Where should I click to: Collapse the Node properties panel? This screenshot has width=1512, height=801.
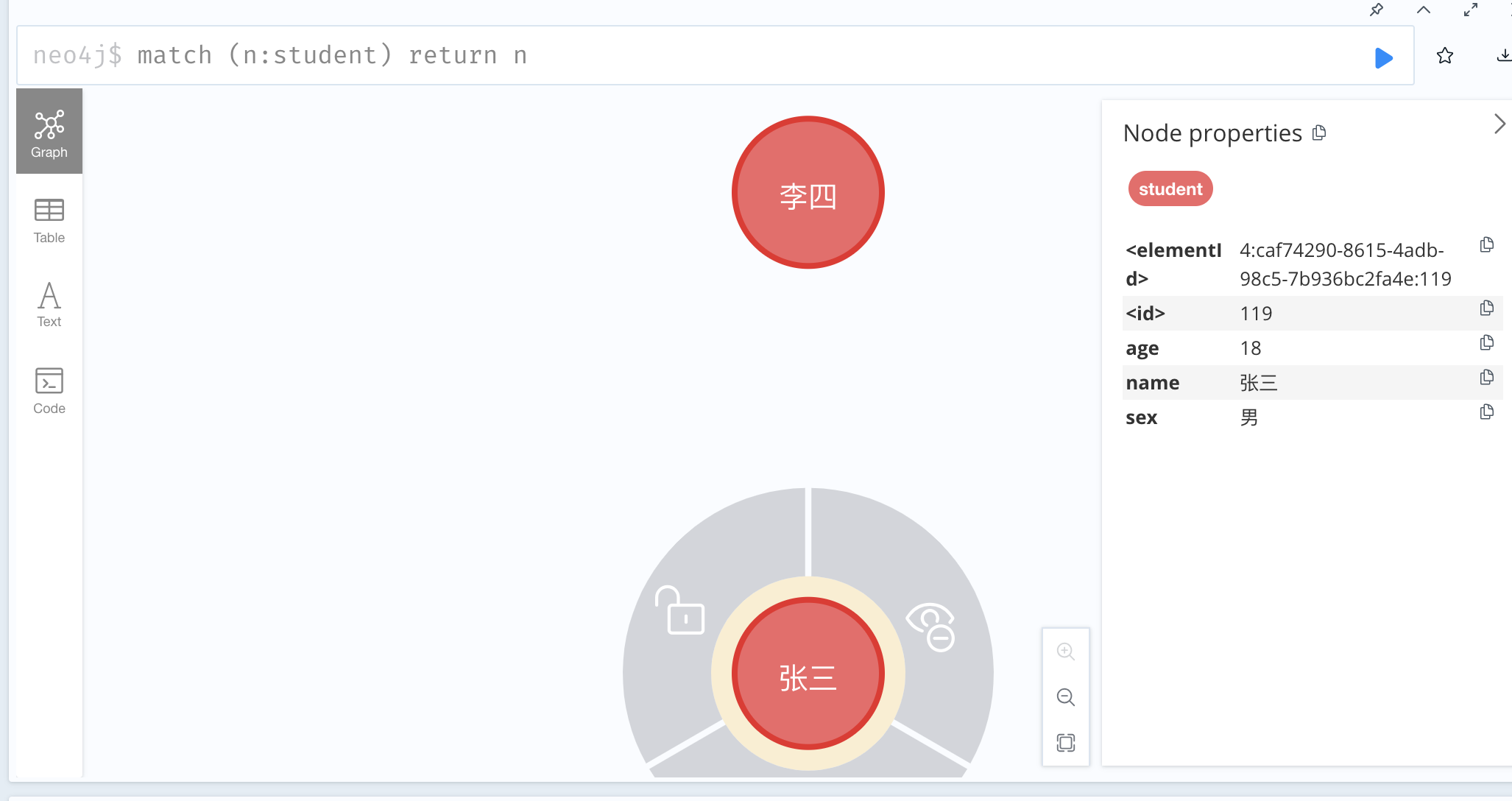(1499, 124)
